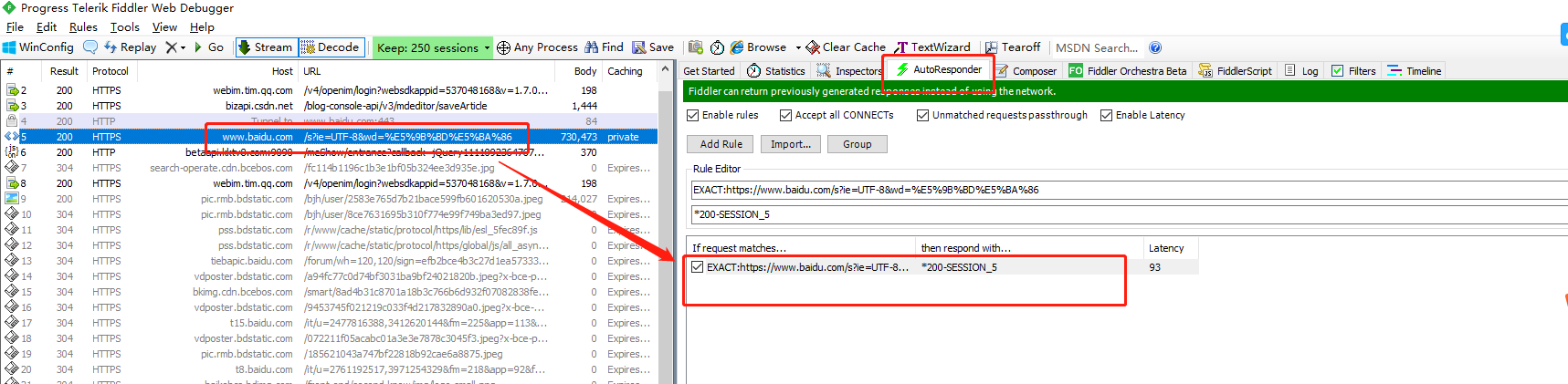Click the camera screenshot icon
The width and height of the screenshot is (1568, 384).
696,47
